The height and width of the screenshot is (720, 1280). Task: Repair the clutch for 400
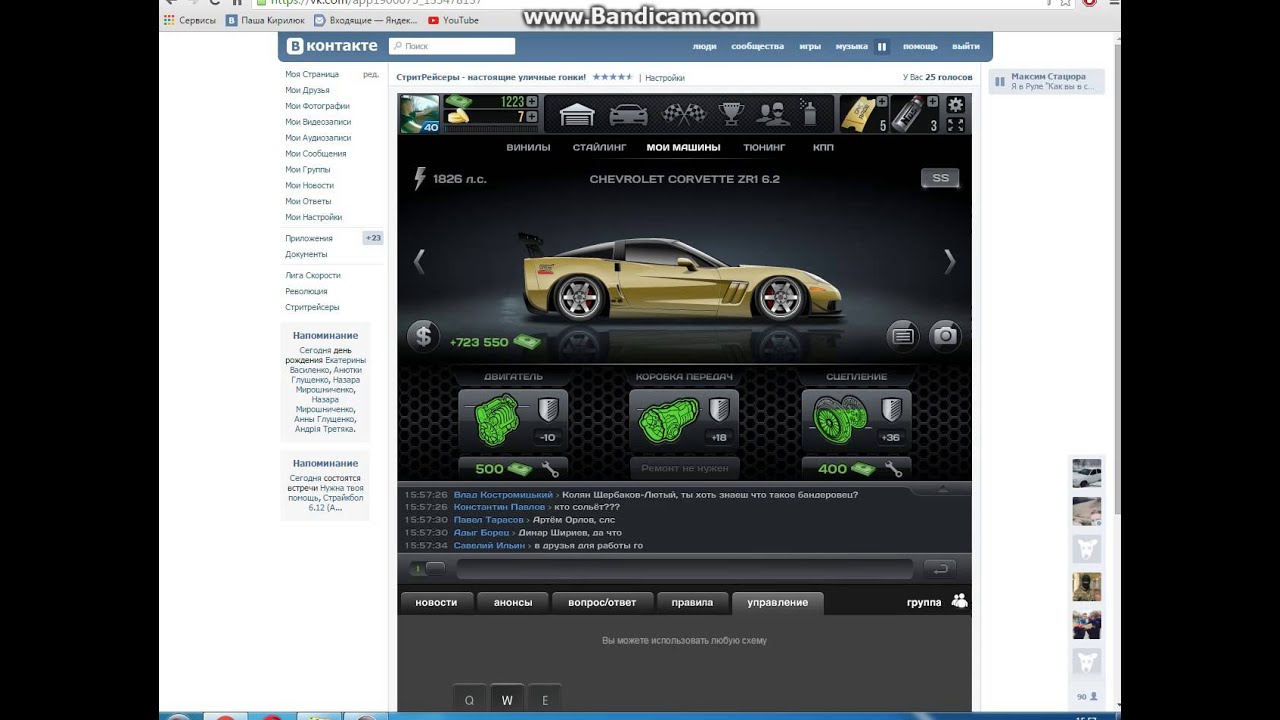[857, 468]
